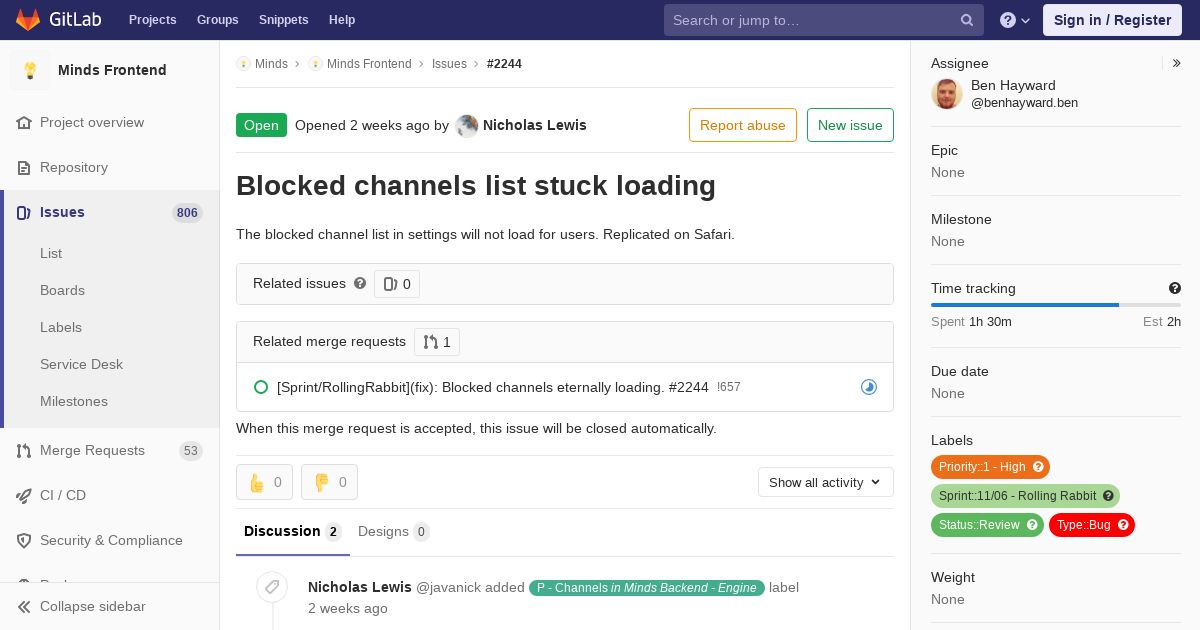Click the Status::Review green label

(x=987, y=525)
